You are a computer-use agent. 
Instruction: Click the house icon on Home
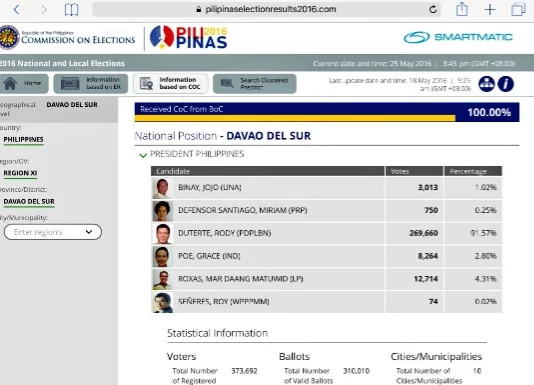click(x=10, y=83)
